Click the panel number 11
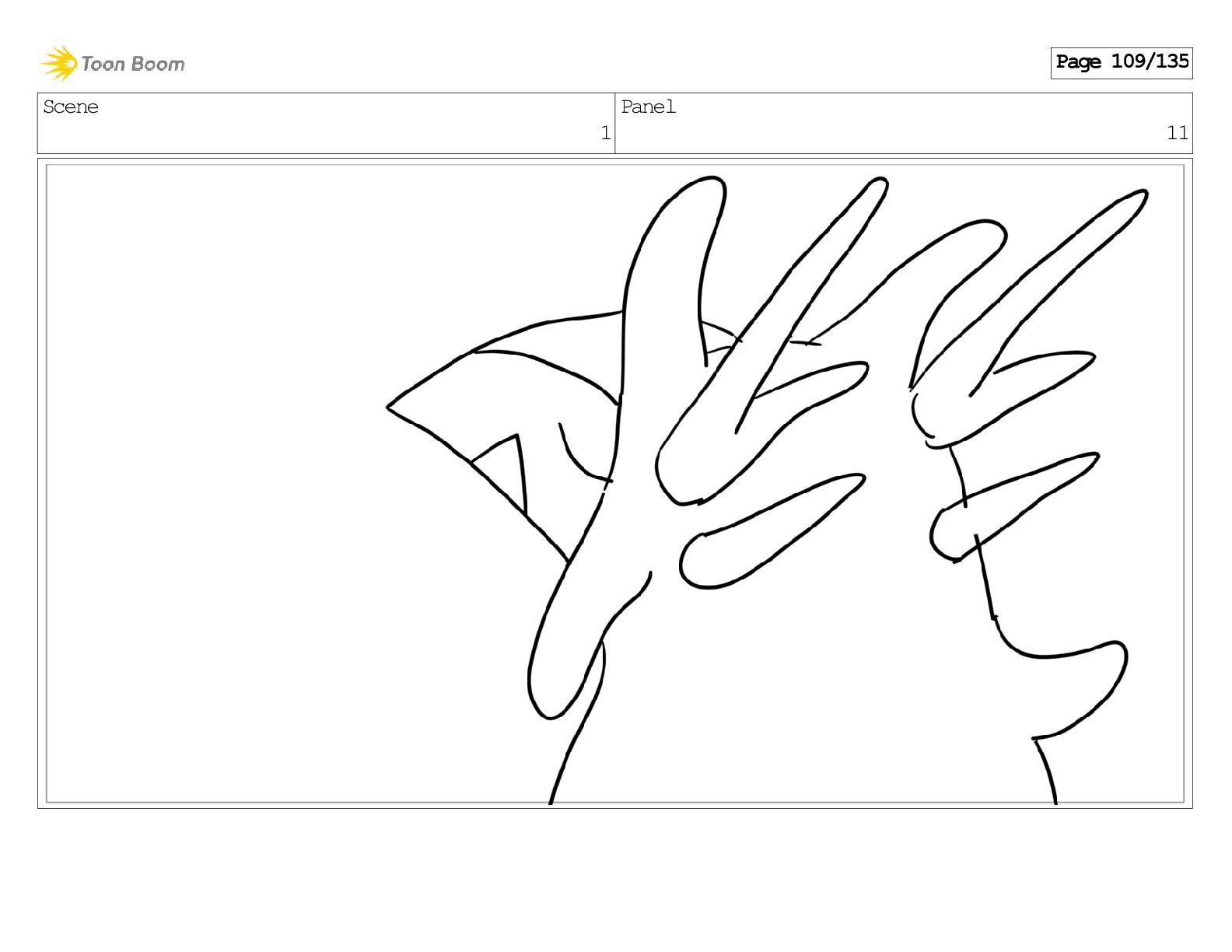This screenshot has height=952, width=1232. (x=1177, y=134)
